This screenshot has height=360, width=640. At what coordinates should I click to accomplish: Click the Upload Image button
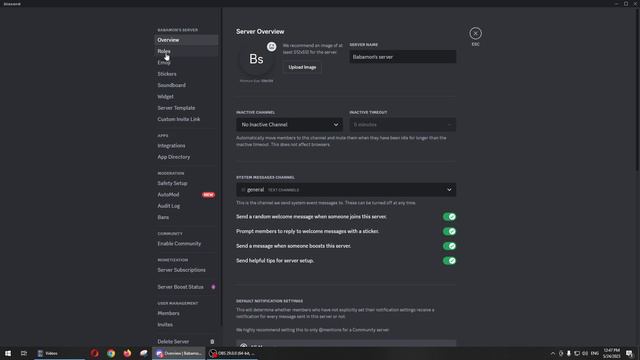tap(302, 67)
